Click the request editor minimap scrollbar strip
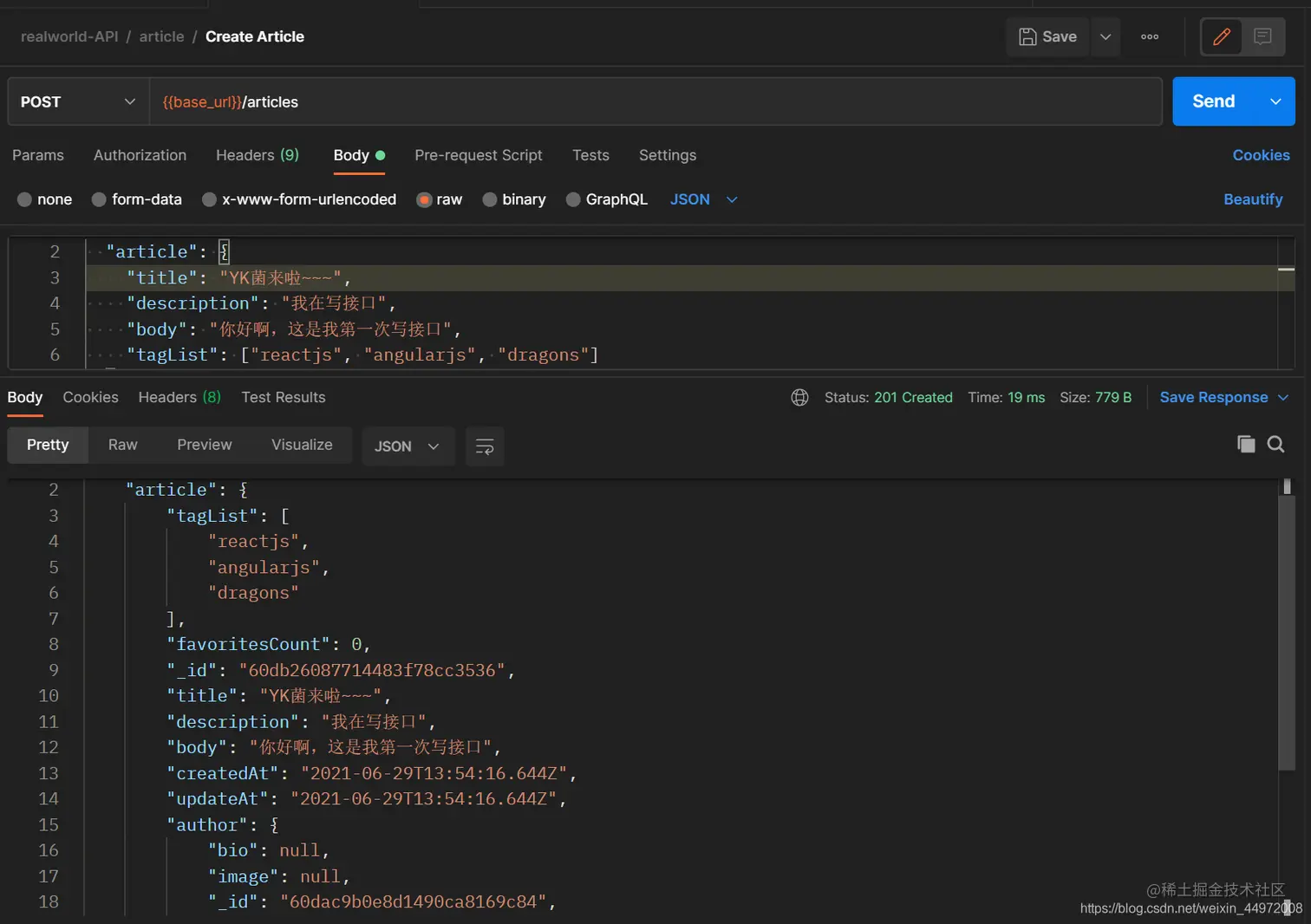This screenshot has width=1311, height=924. pyautogui.click(x=1287, y=303)
